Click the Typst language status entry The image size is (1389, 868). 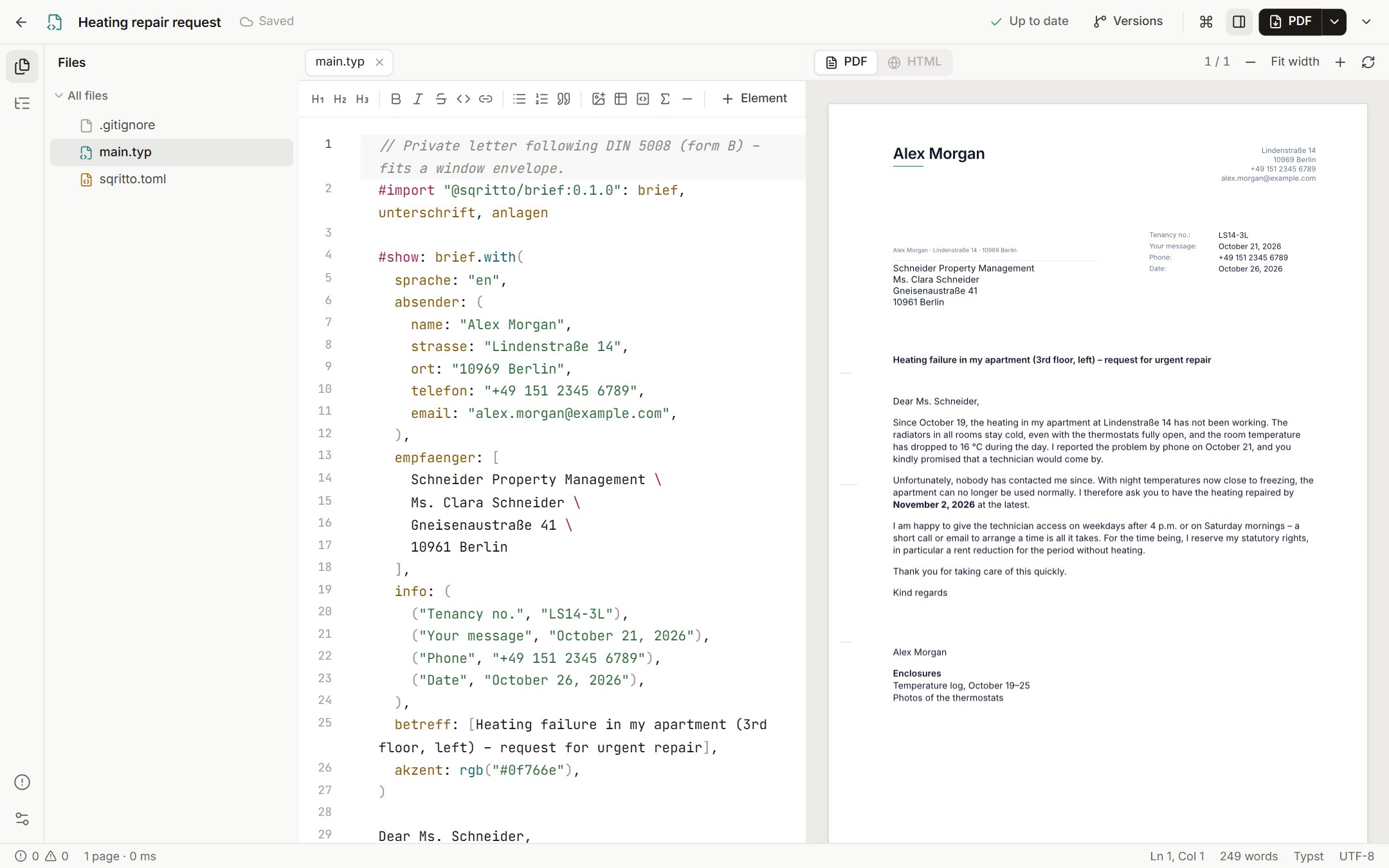1308,856
